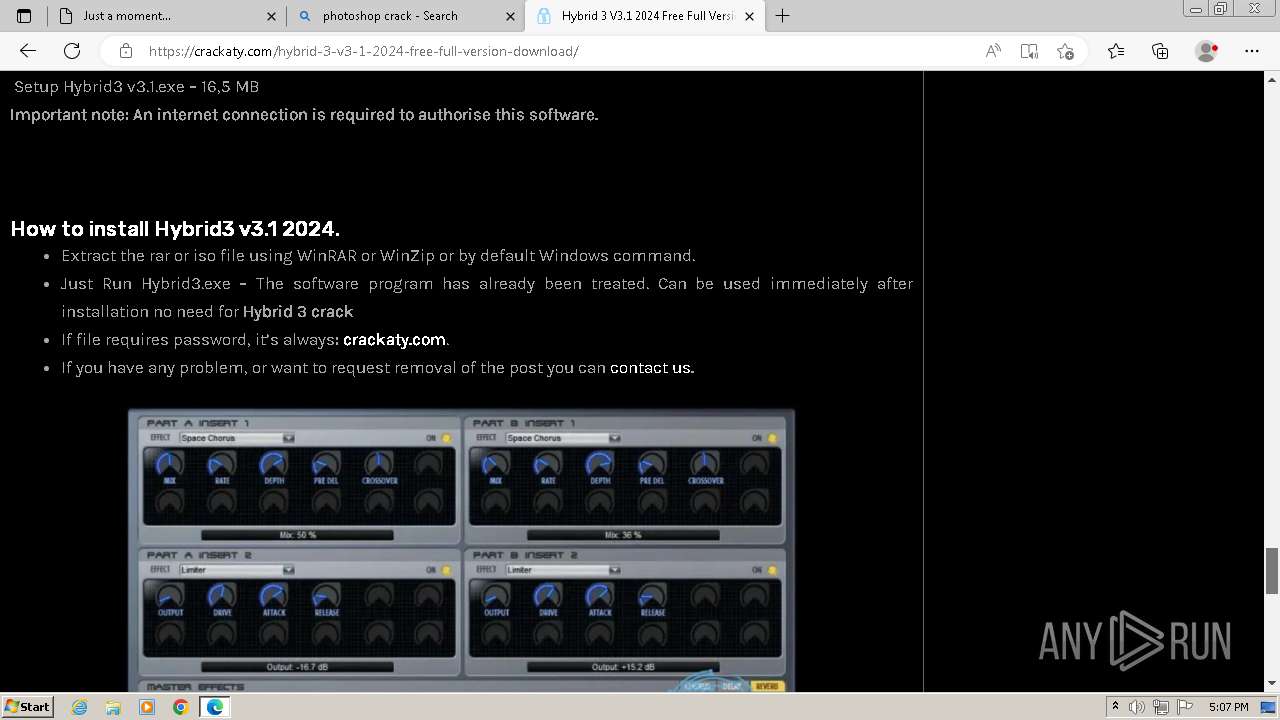Close the Hybrid 3 V3.1 2024 tab
The height and width of the screenshot is (720, 1280).
pos(750,16)
